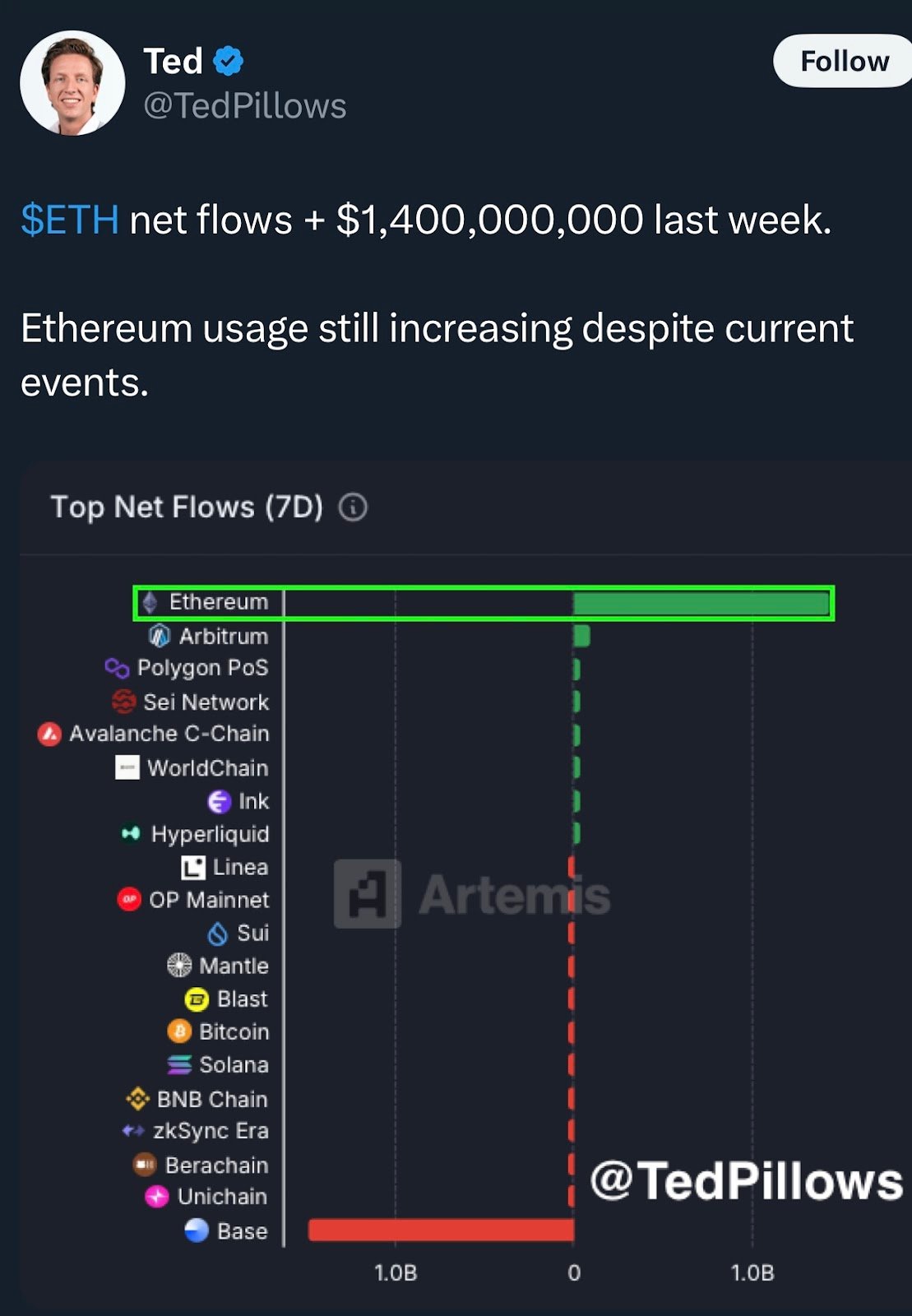Click the Solana icon
Image resolution: width=912 pixels, height=1316 pixels.
click(x=179, y=1064)
